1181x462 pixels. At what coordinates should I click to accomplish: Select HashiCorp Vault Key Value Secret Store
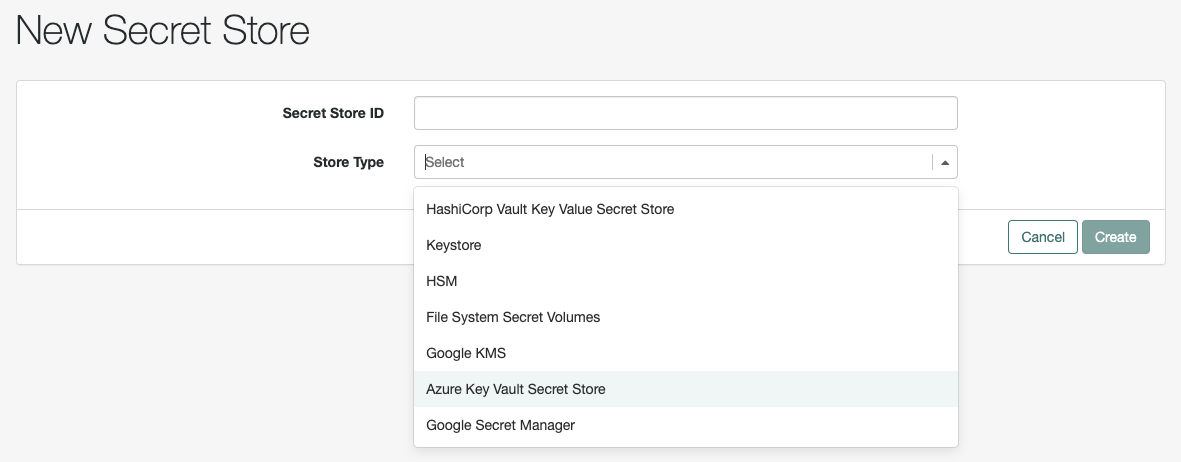pos(550,209)
